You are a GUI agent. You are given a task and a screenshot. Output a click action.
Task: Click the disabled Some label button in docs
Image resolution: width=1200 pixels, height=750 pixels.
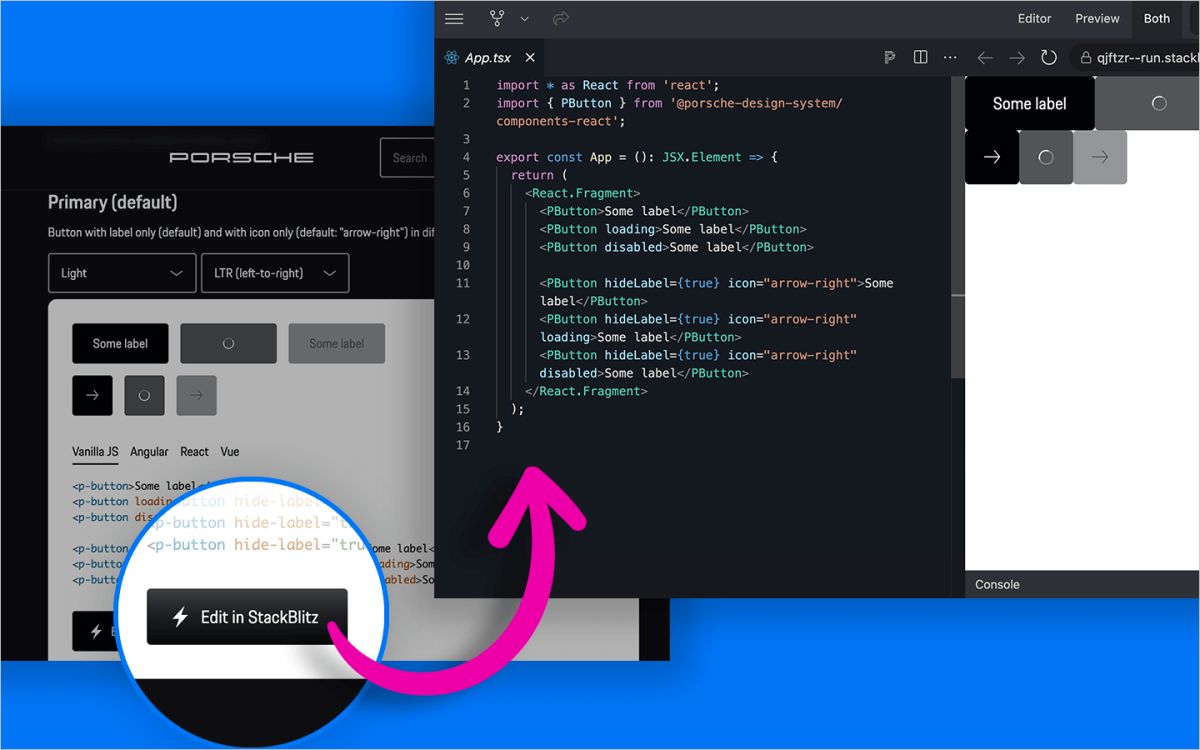click(336, 343)
